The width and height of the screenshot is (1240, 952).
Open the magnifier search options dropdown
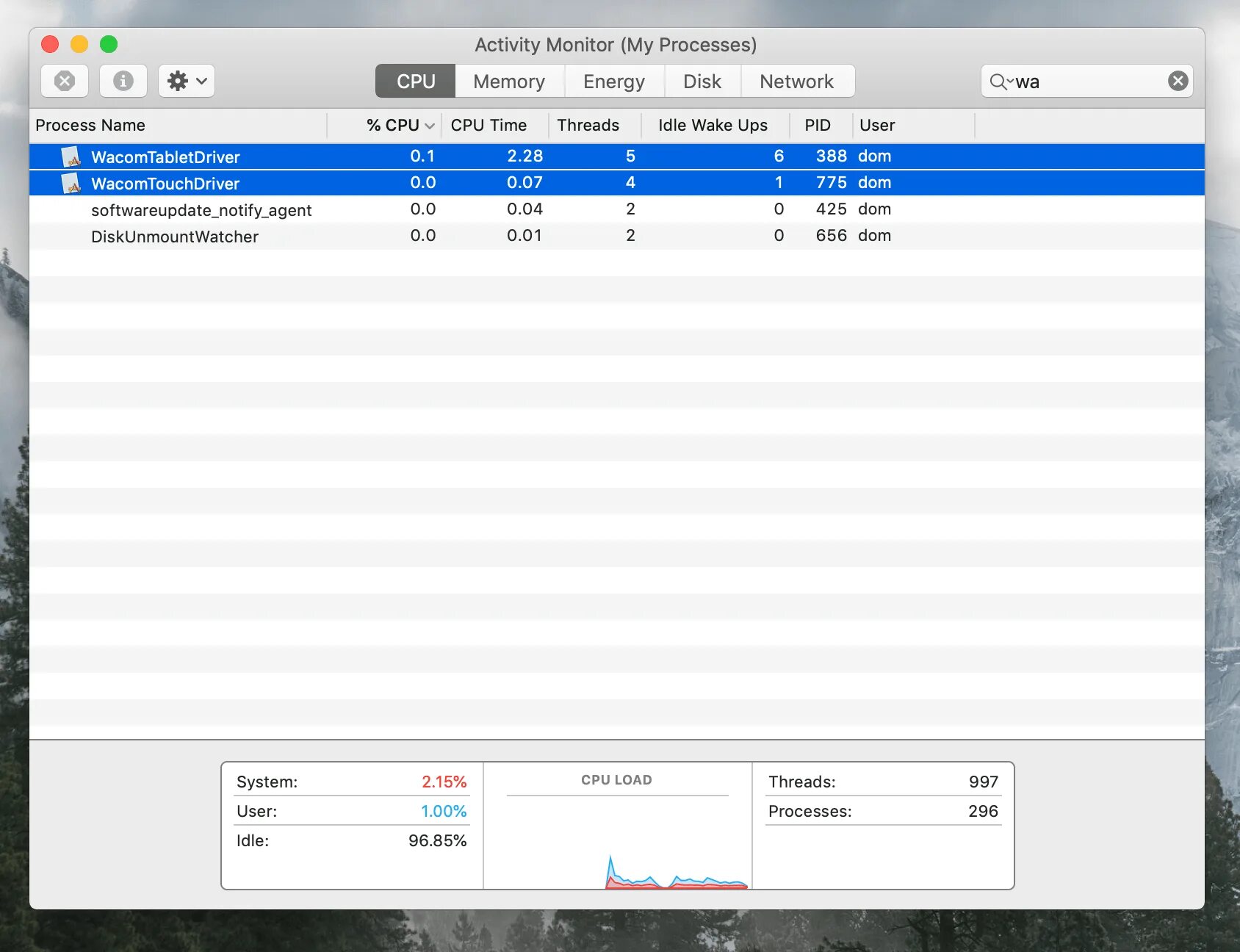pyautogui.click(x=1001, y=81)
